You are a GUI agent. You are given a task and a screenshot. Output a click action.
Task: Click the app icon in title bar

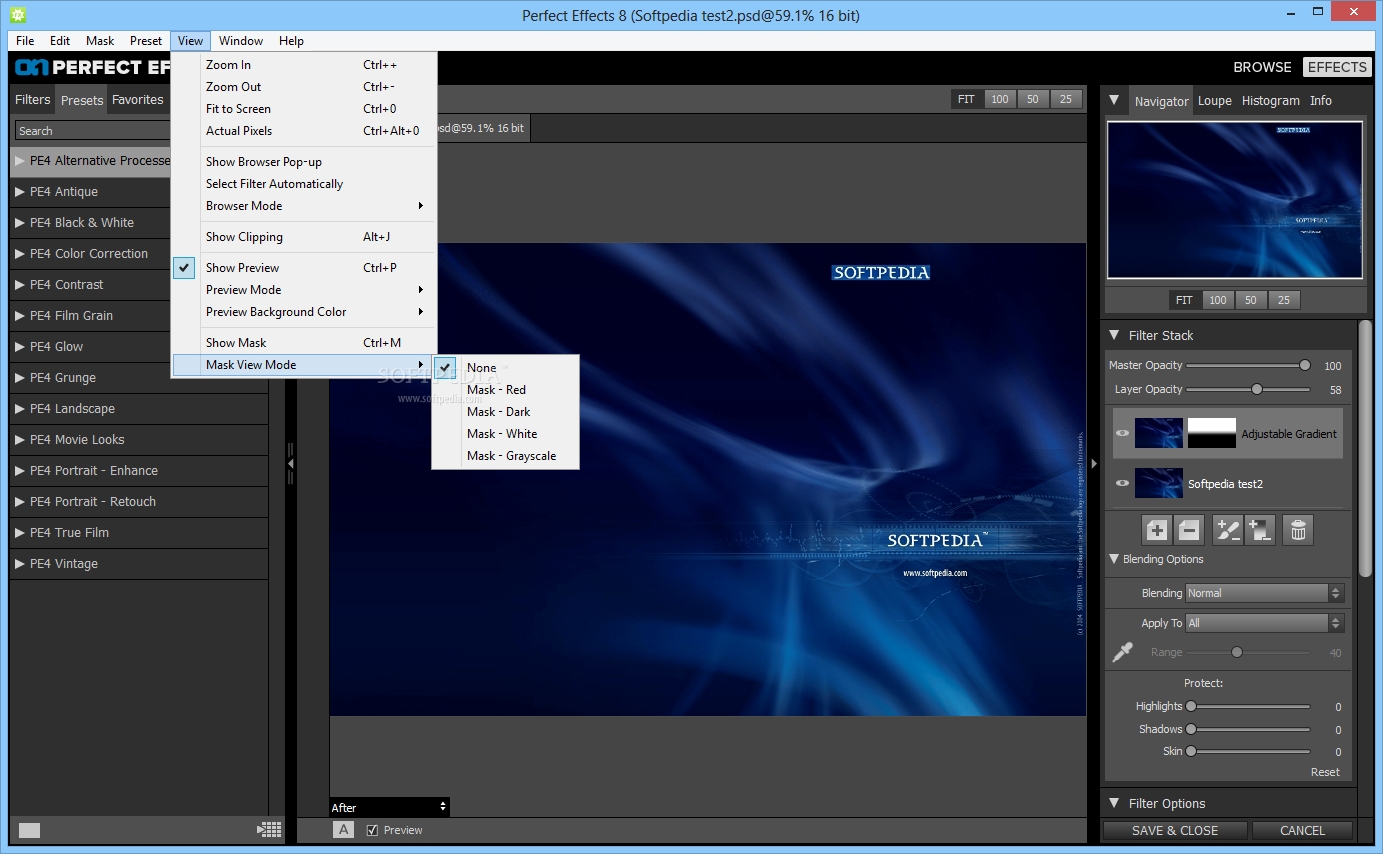click(x=17, y=15)
